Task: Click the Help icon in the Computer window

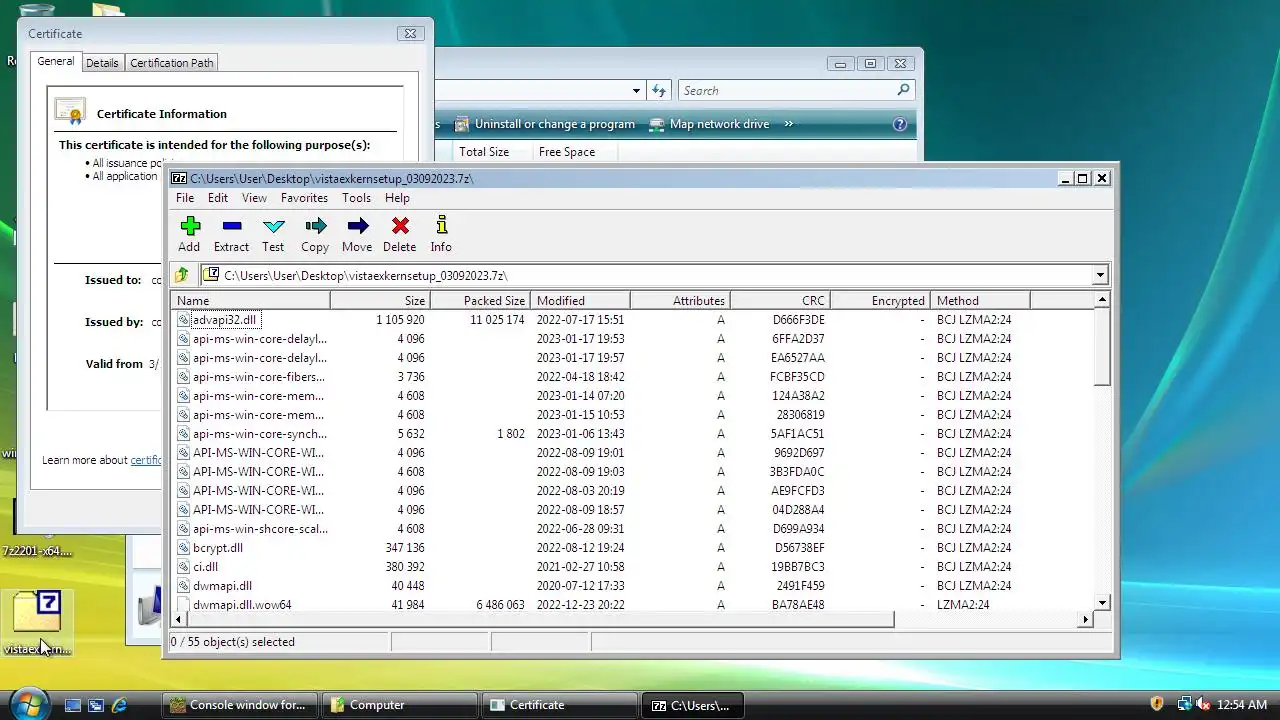Action: [x=899, y=124]
